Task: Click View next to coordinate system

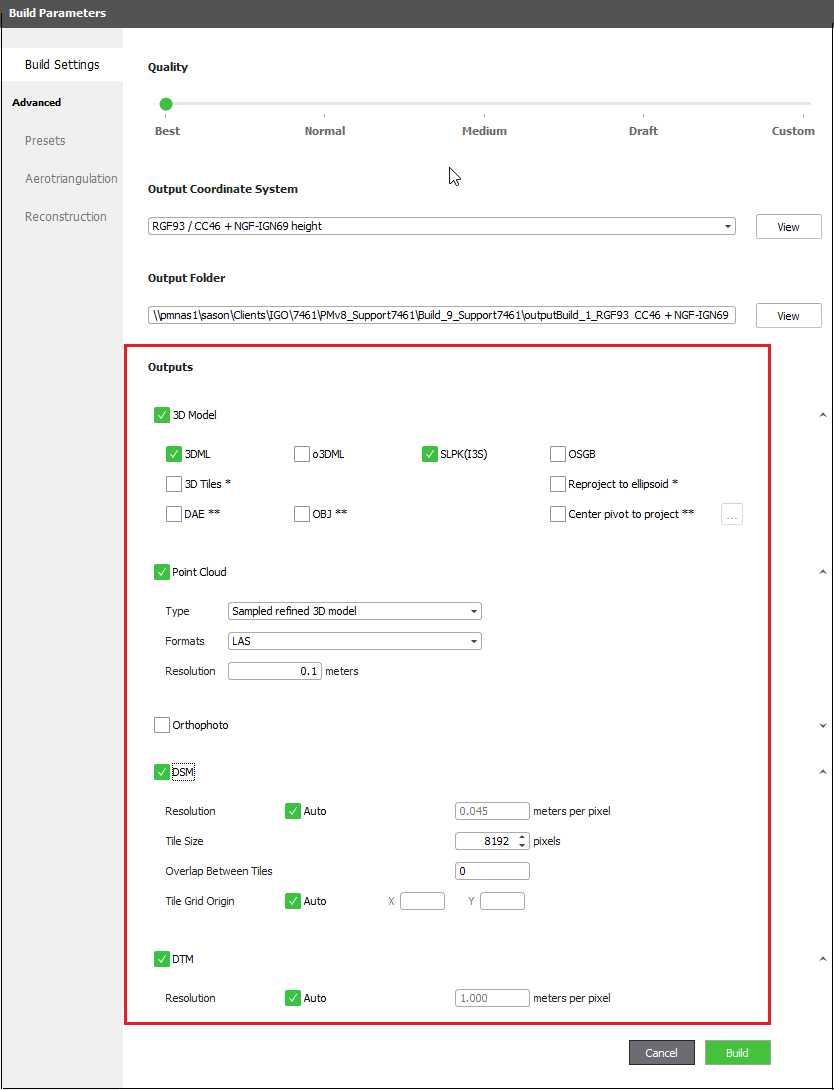Action: [788, 227]
